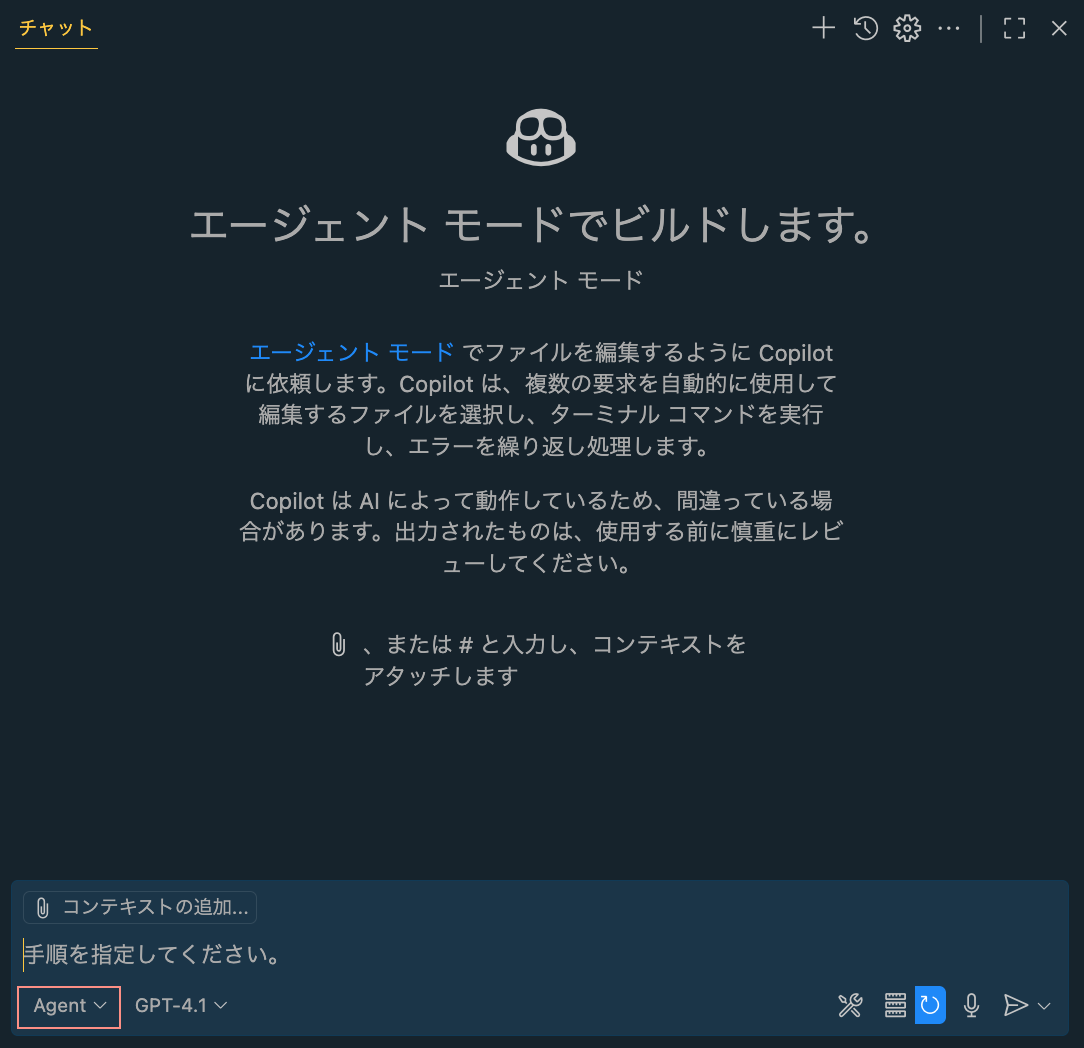Maximize the chat panel size
Screen dimensions: 1084x1048
[1014, 29]
